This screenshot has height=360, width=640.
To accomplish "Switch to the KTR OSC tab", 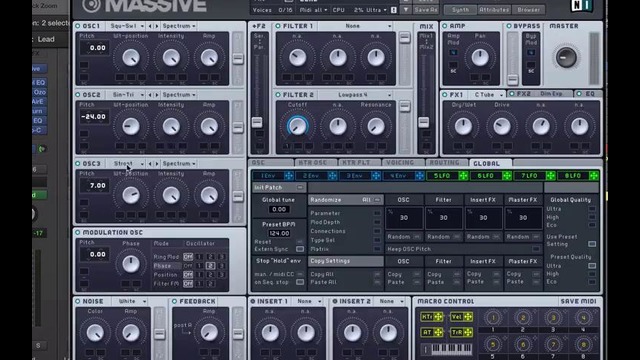I will tap(315, 162).
